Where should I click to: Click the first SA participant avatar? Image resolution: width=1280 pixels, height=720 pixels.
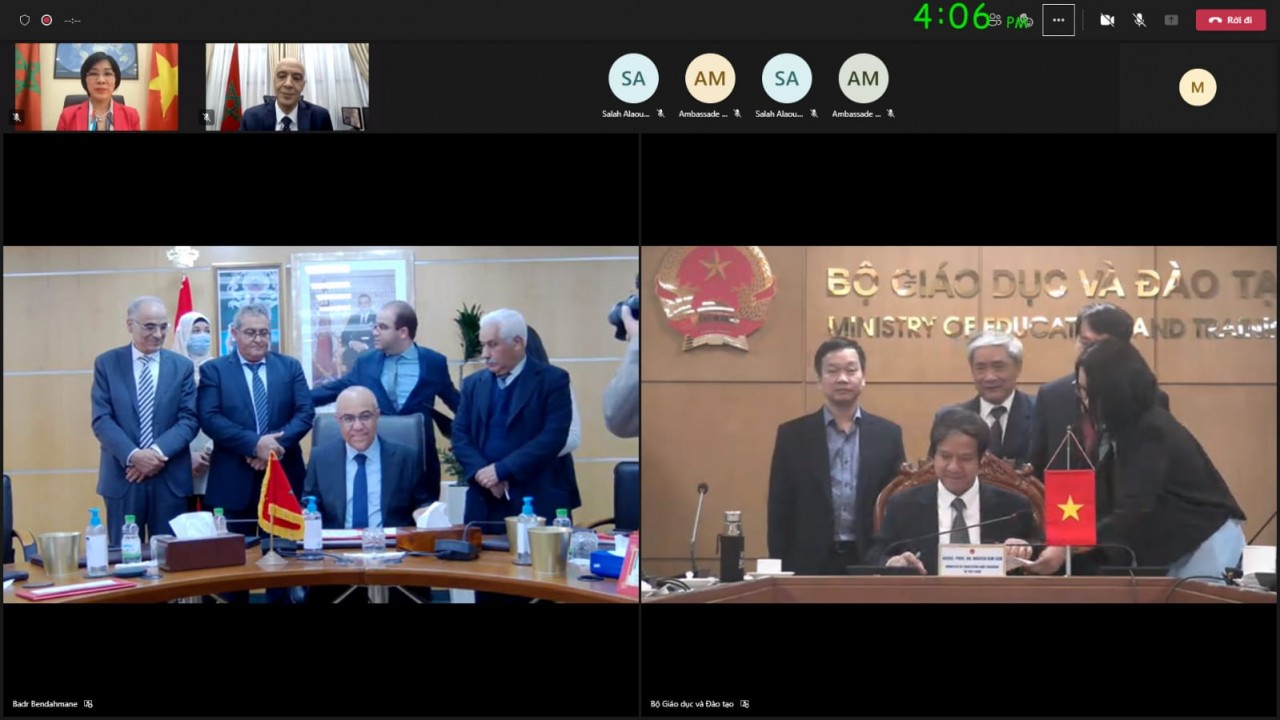click(x=633, y=79)
